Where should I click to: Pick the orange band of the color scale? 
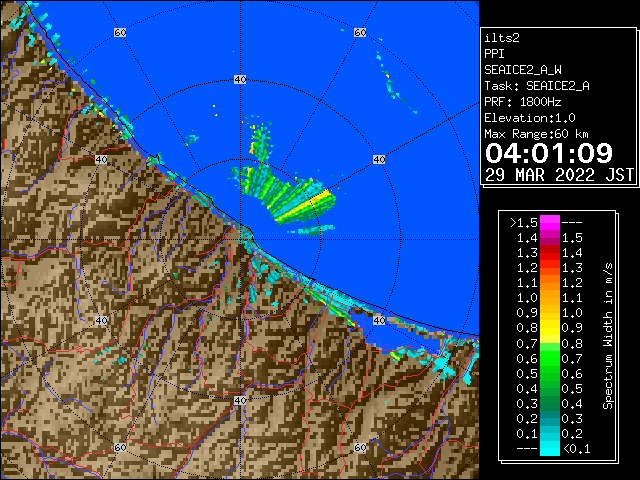tap(550, 290)
